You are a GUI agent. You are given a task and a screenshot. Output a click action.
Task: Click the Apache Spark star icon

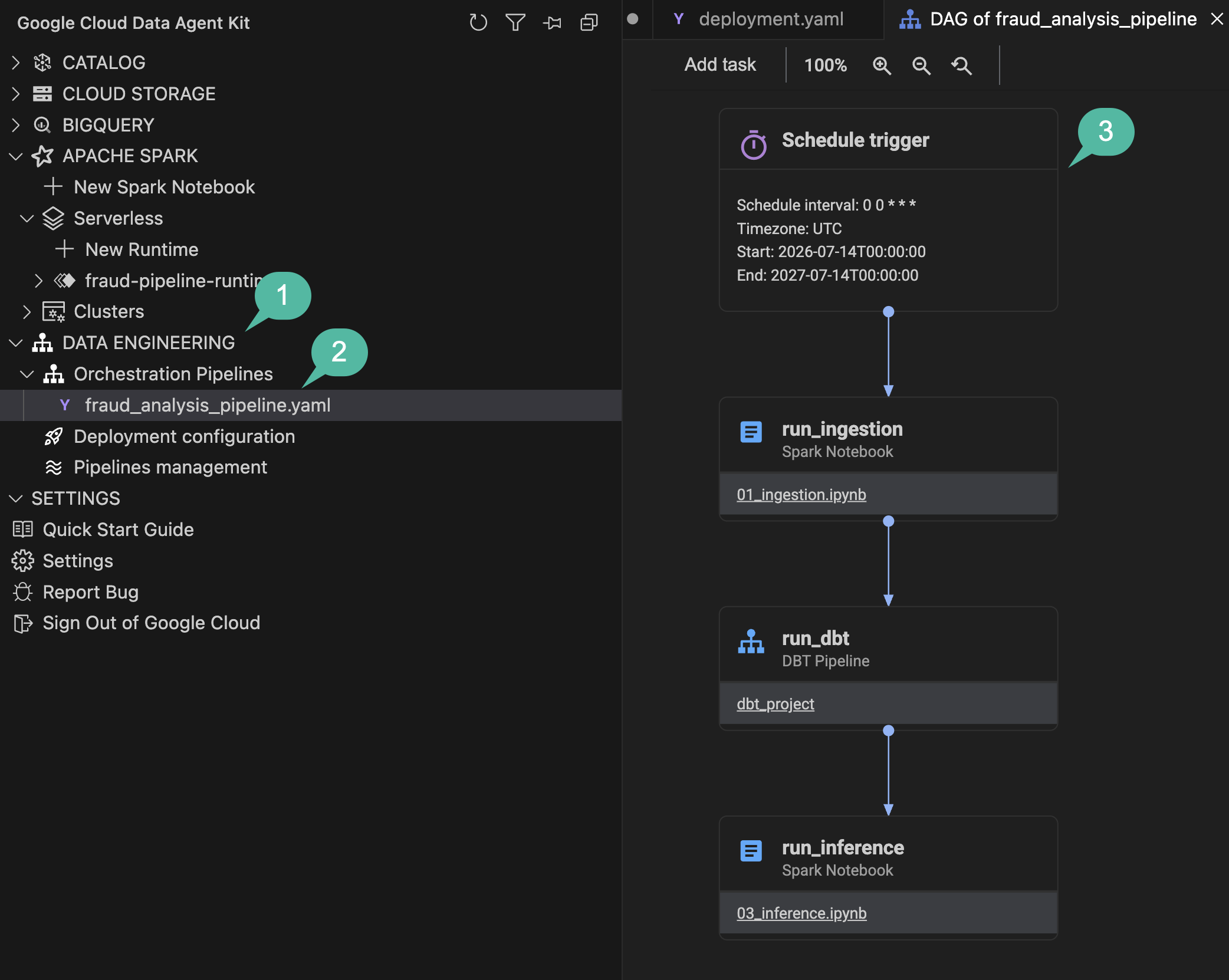tap(42, 156)
